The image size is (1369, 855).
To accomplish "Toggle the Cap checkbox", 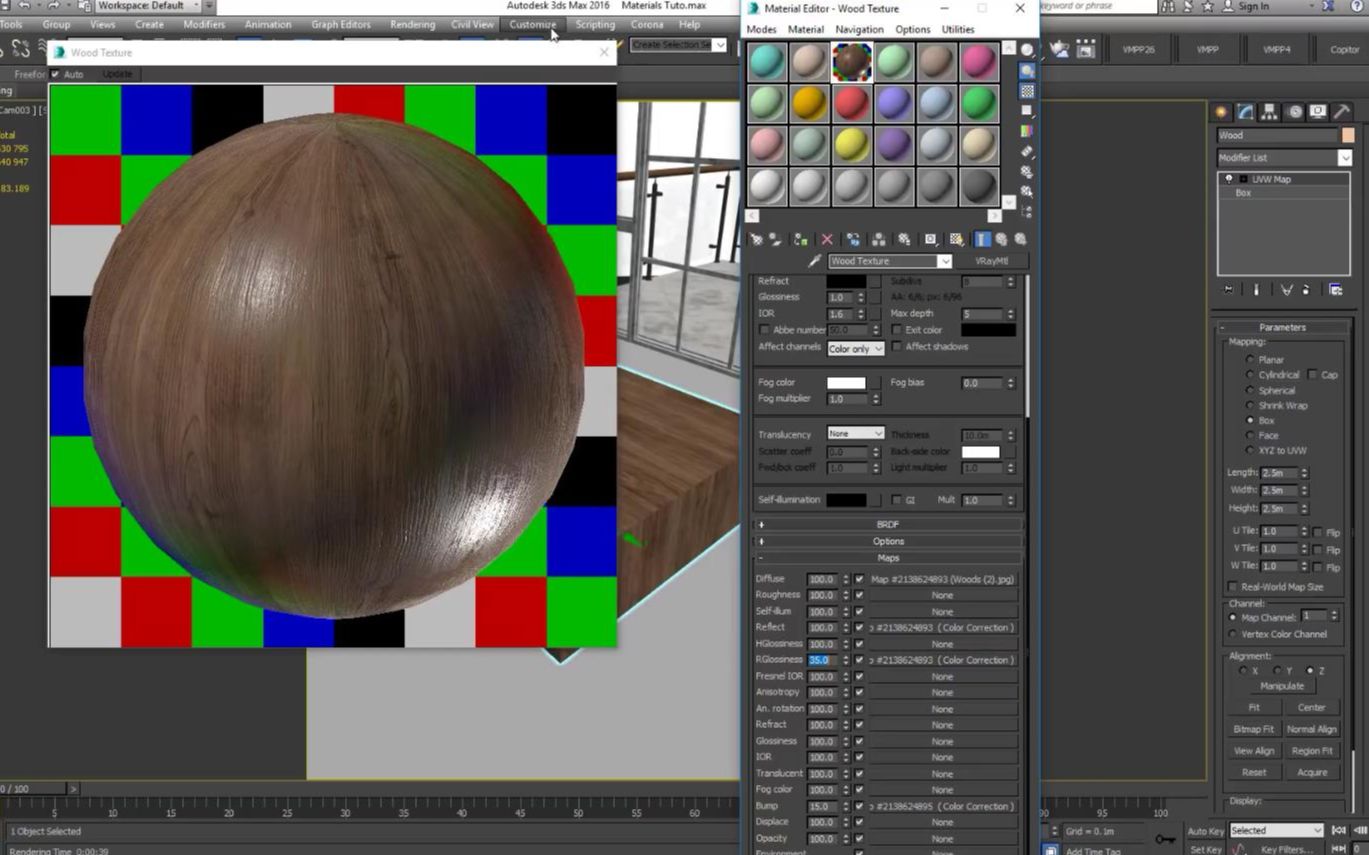I will coord(1312,375).
